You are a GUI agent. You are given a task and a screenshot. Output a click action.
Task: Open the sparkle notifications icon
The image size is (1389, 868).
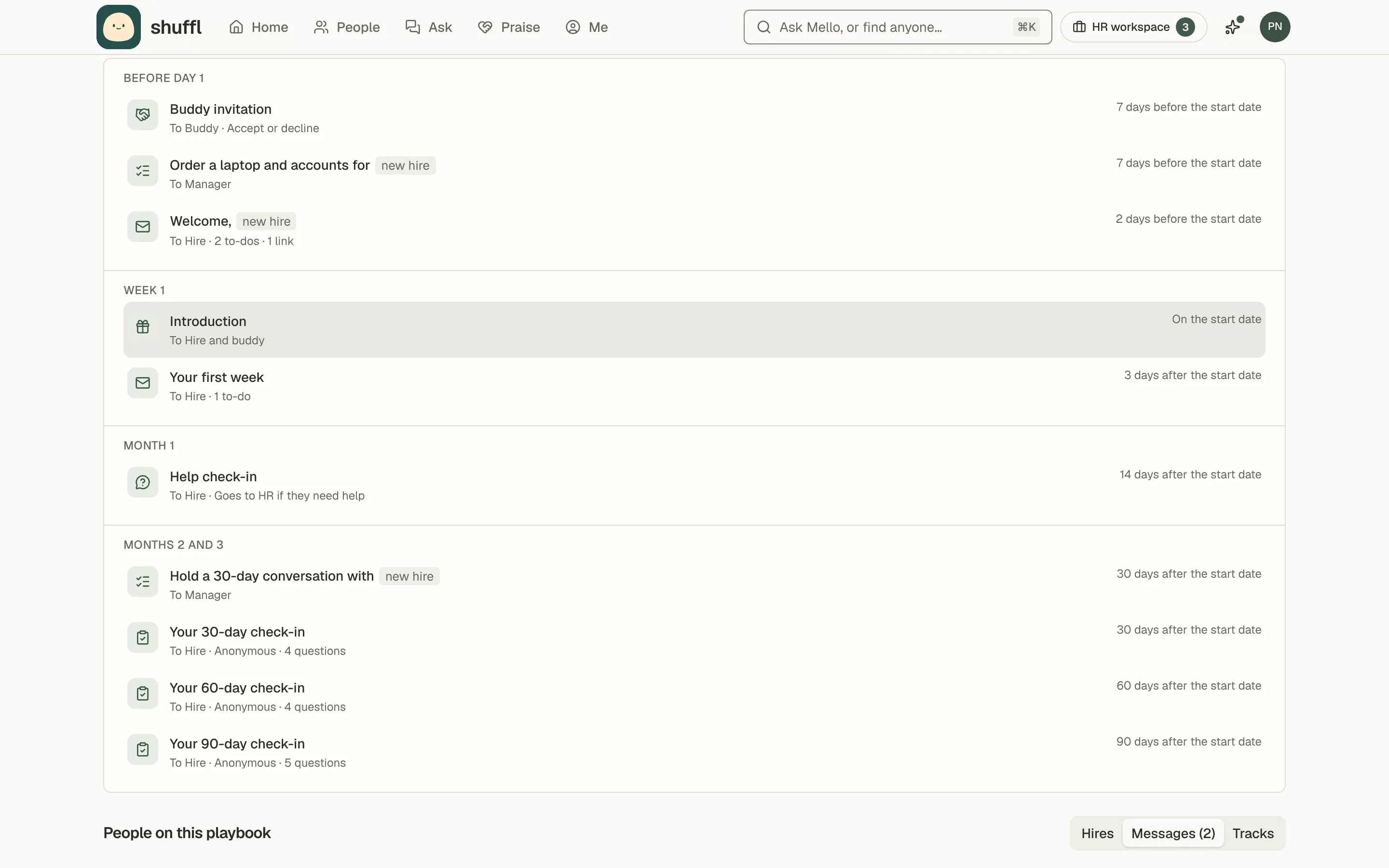(x=1233, y=27)
